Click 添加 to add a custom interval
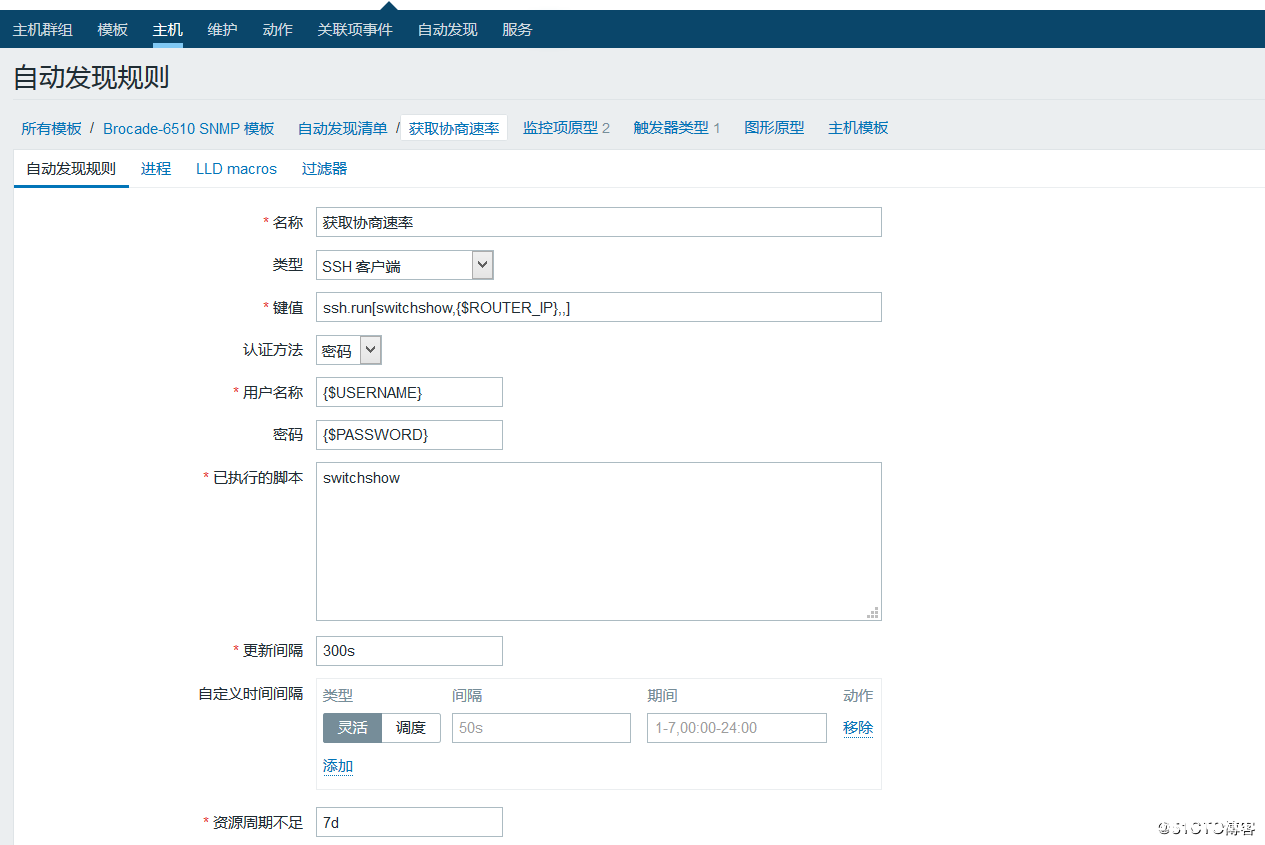Screen dimensions: 1265x845 tap(337, 765)
